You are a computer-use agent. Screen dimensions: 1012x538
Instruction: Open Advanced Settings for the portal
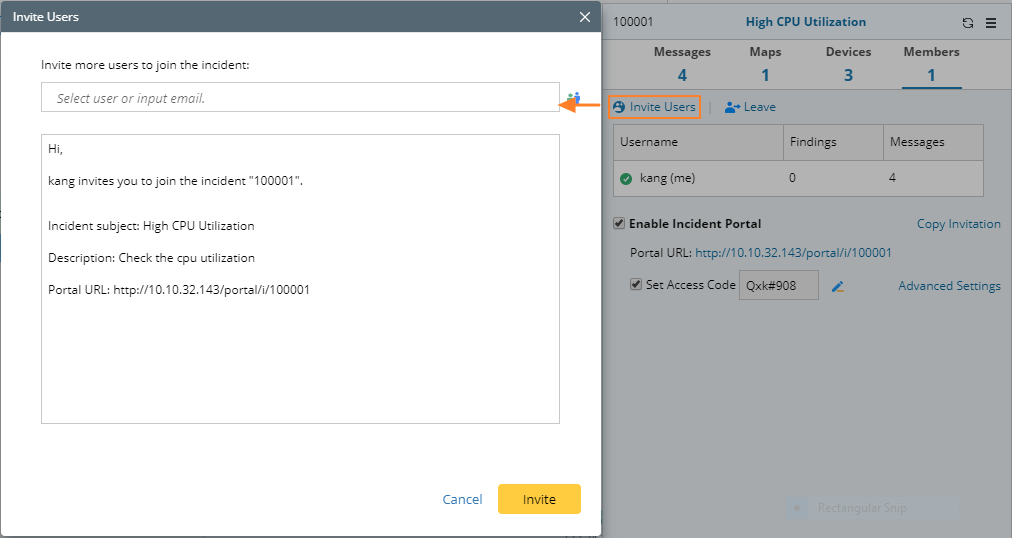(x=949, y=286)
